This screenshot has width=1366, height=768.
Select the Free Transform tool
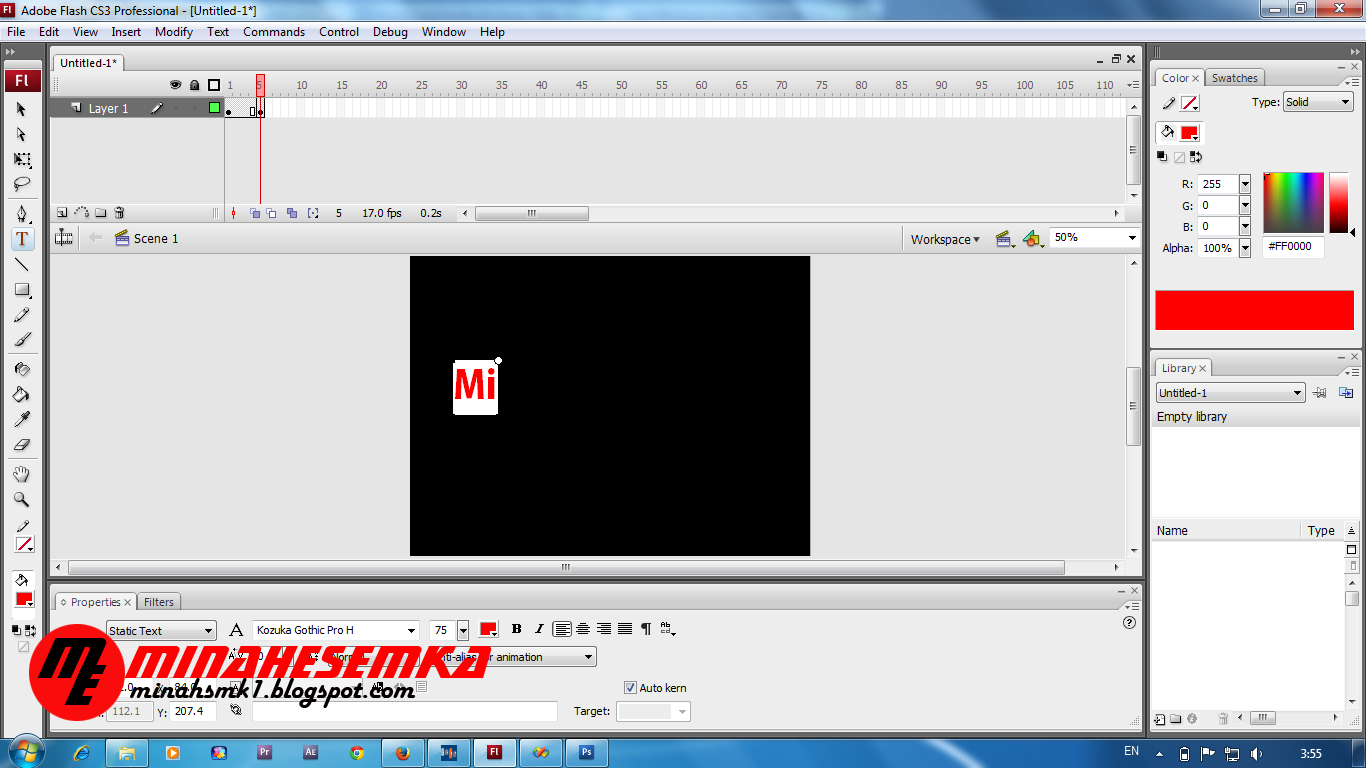click(x=22, y=158)
